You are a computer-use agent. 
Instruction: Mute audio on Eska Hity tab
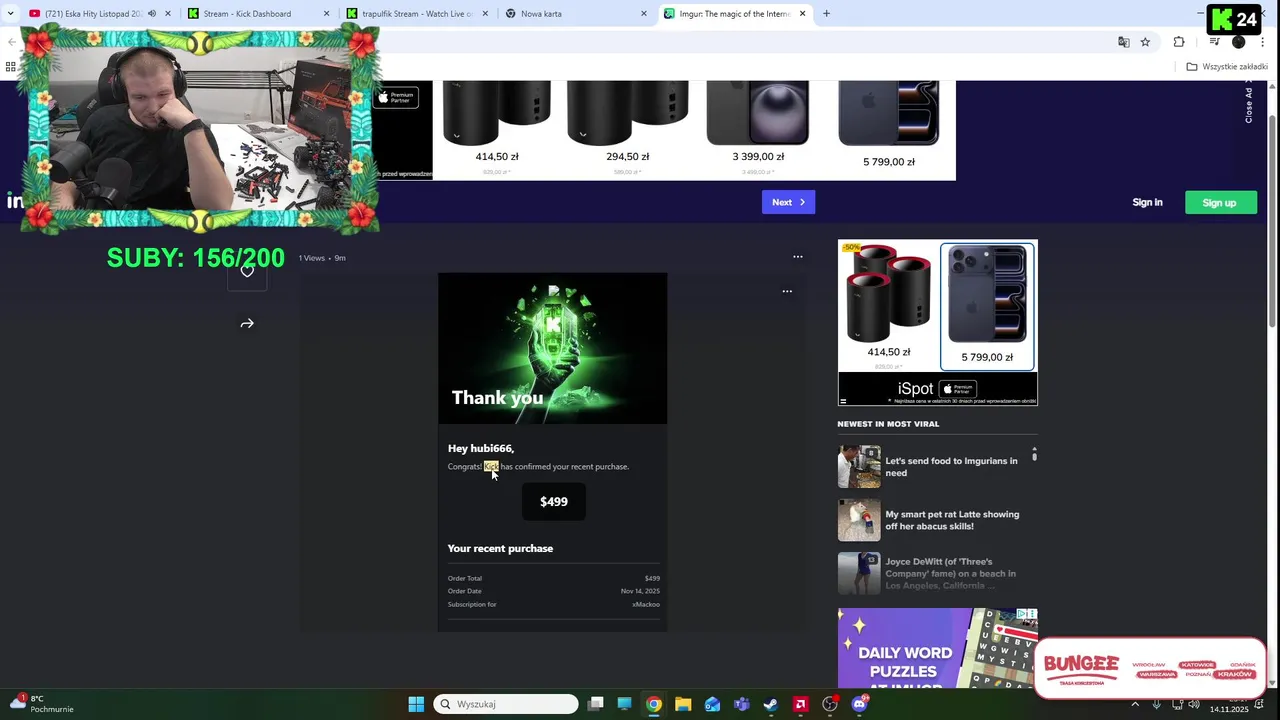151,14
